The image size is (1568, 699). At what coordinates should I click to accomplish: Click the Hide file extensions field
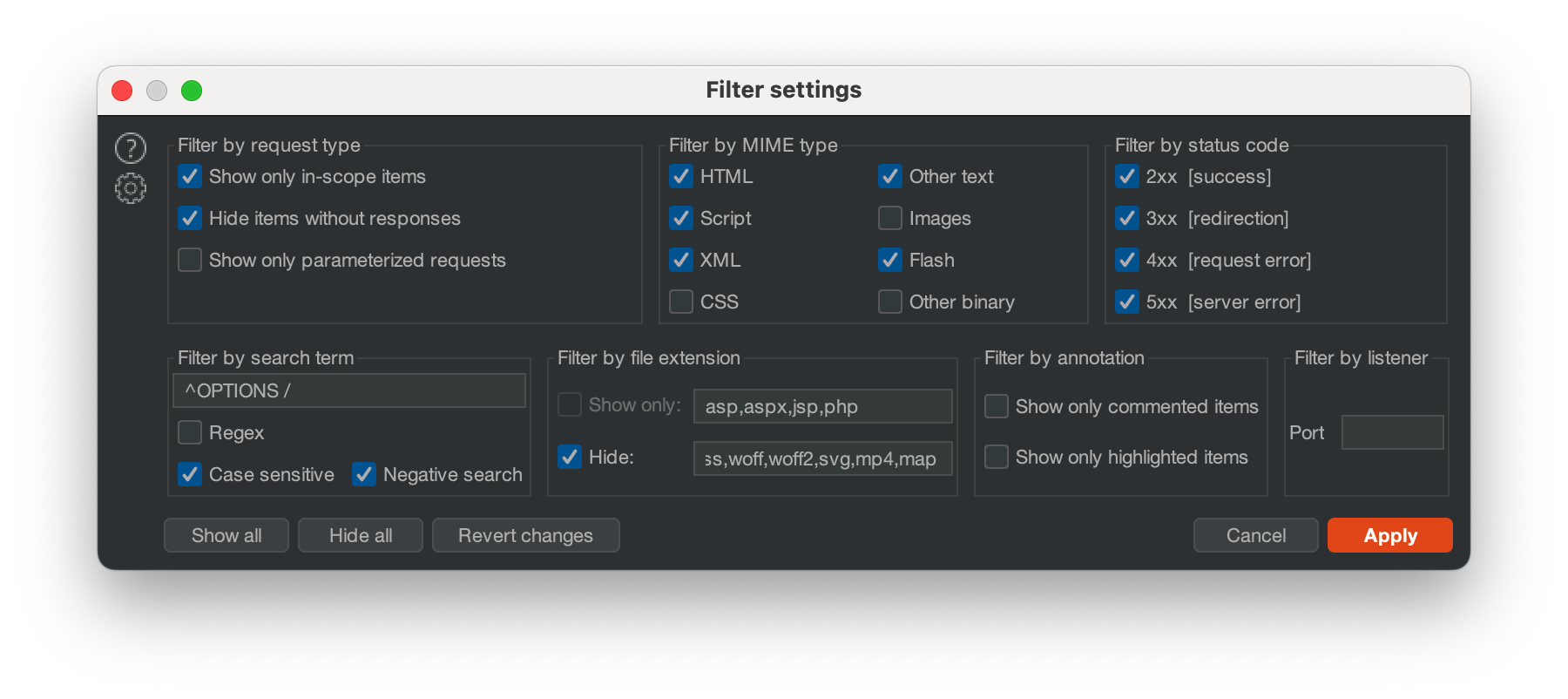[x=822, y=458]
